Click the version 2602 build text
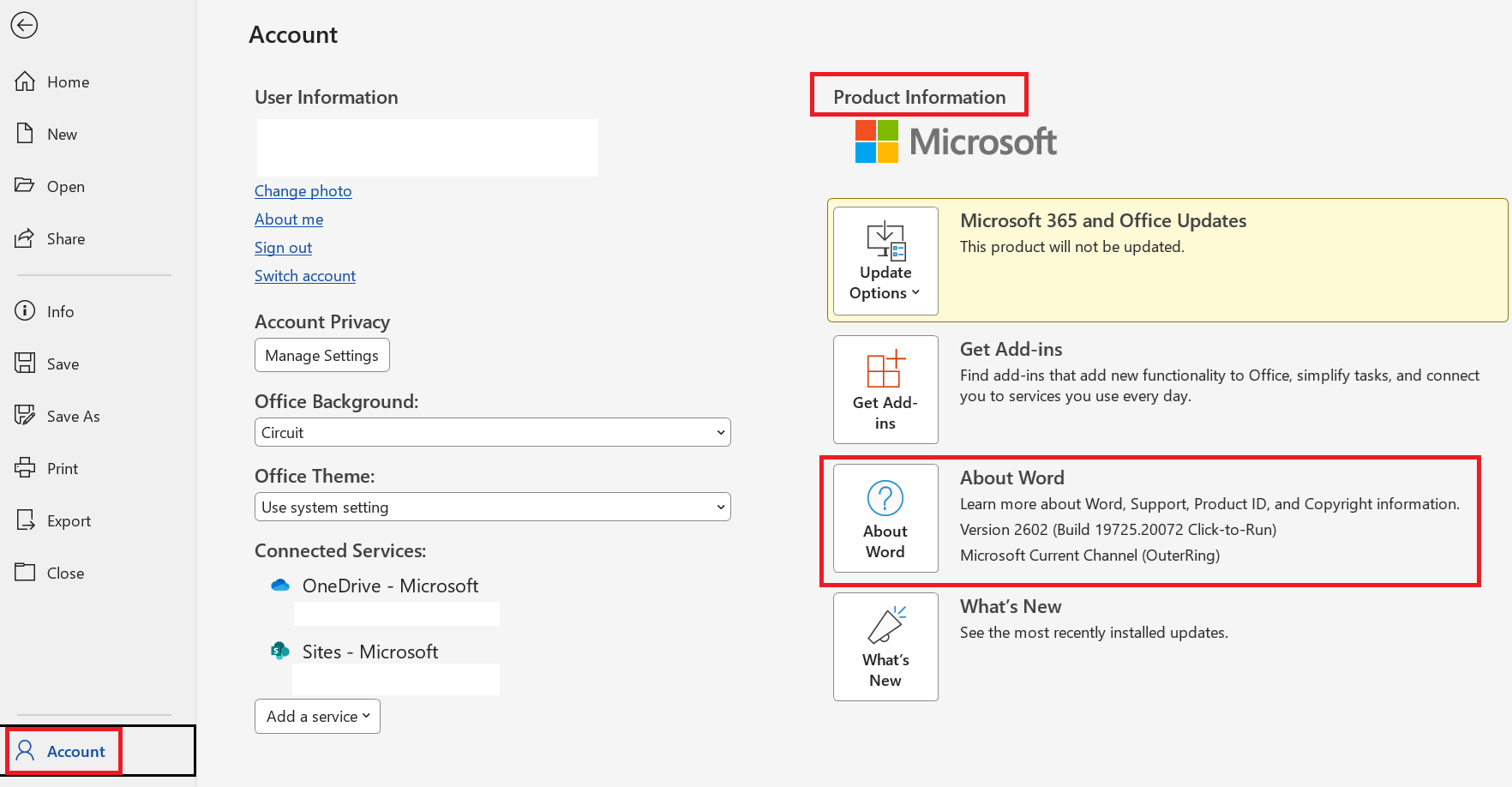 1119,530
